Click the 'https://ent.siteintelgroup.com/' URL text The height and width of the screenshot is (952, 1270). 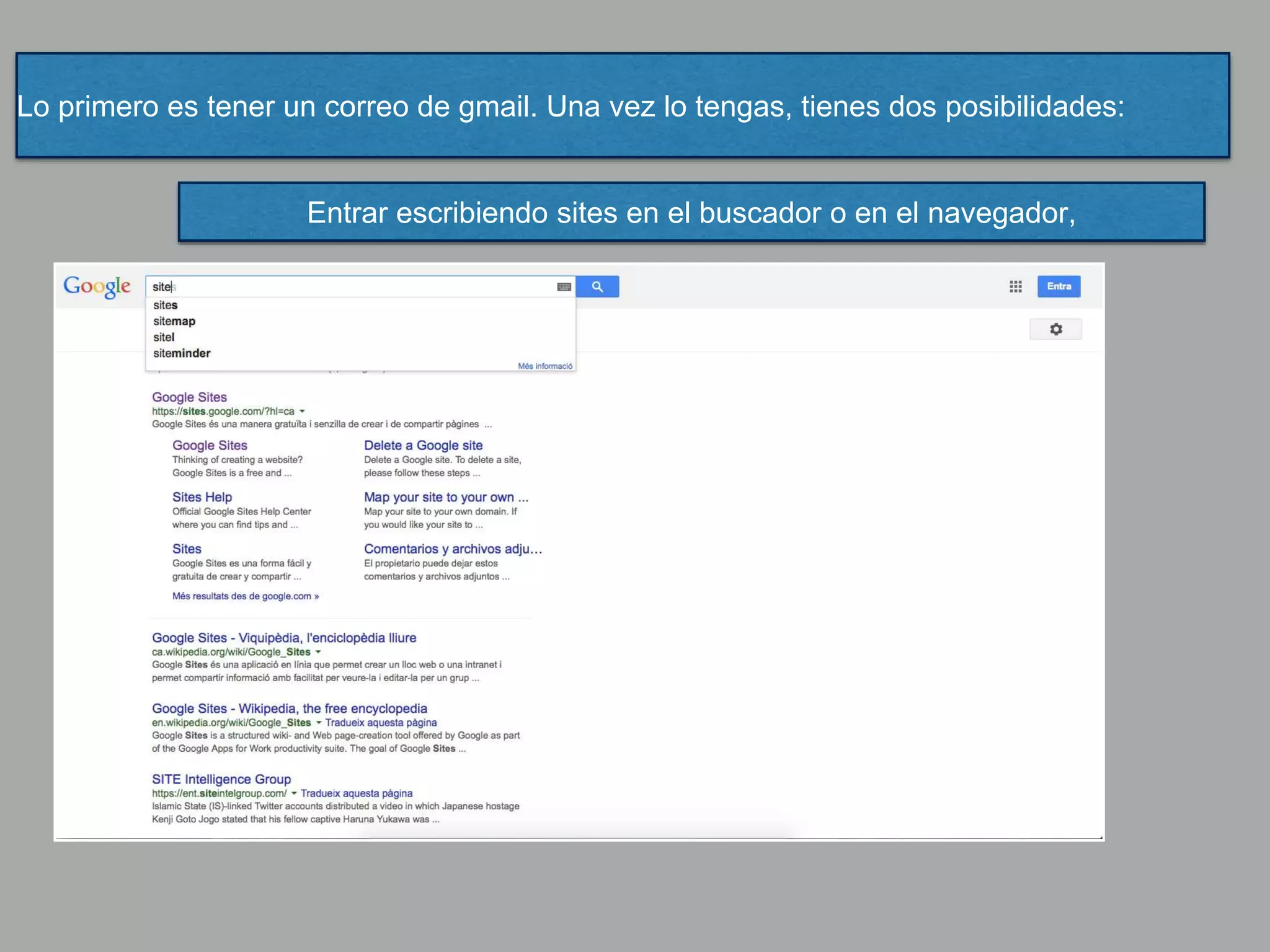click(220, 793)
